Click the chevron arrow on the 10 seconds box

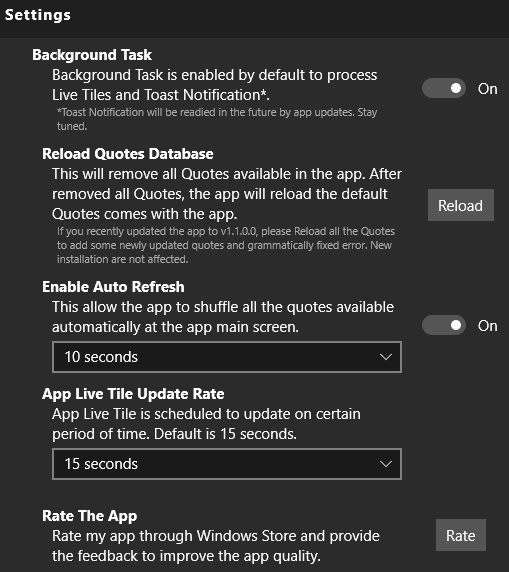pos(386,357)
